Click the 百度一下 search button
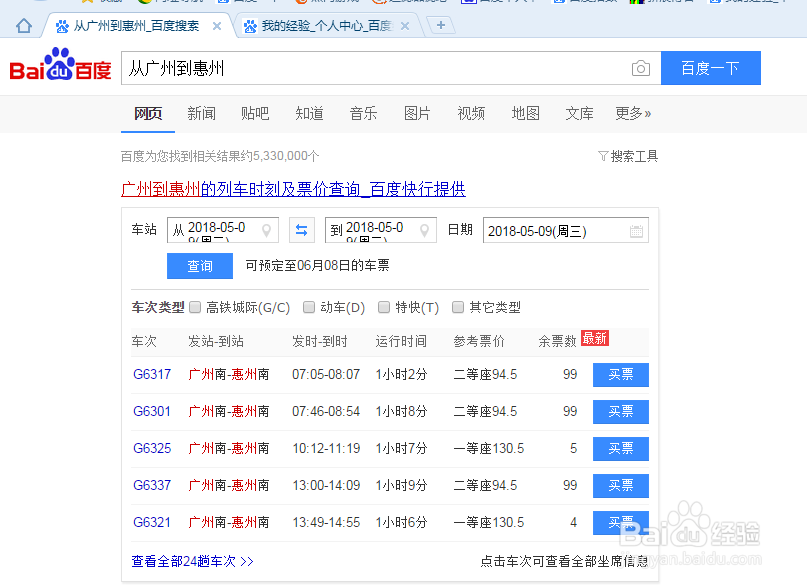 point(710,68)
